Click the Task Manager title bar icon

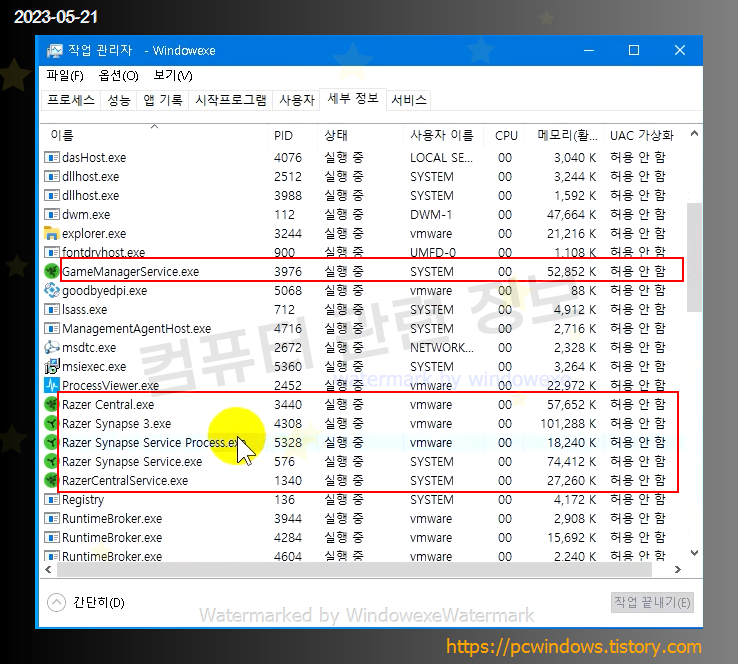(55, 50)
